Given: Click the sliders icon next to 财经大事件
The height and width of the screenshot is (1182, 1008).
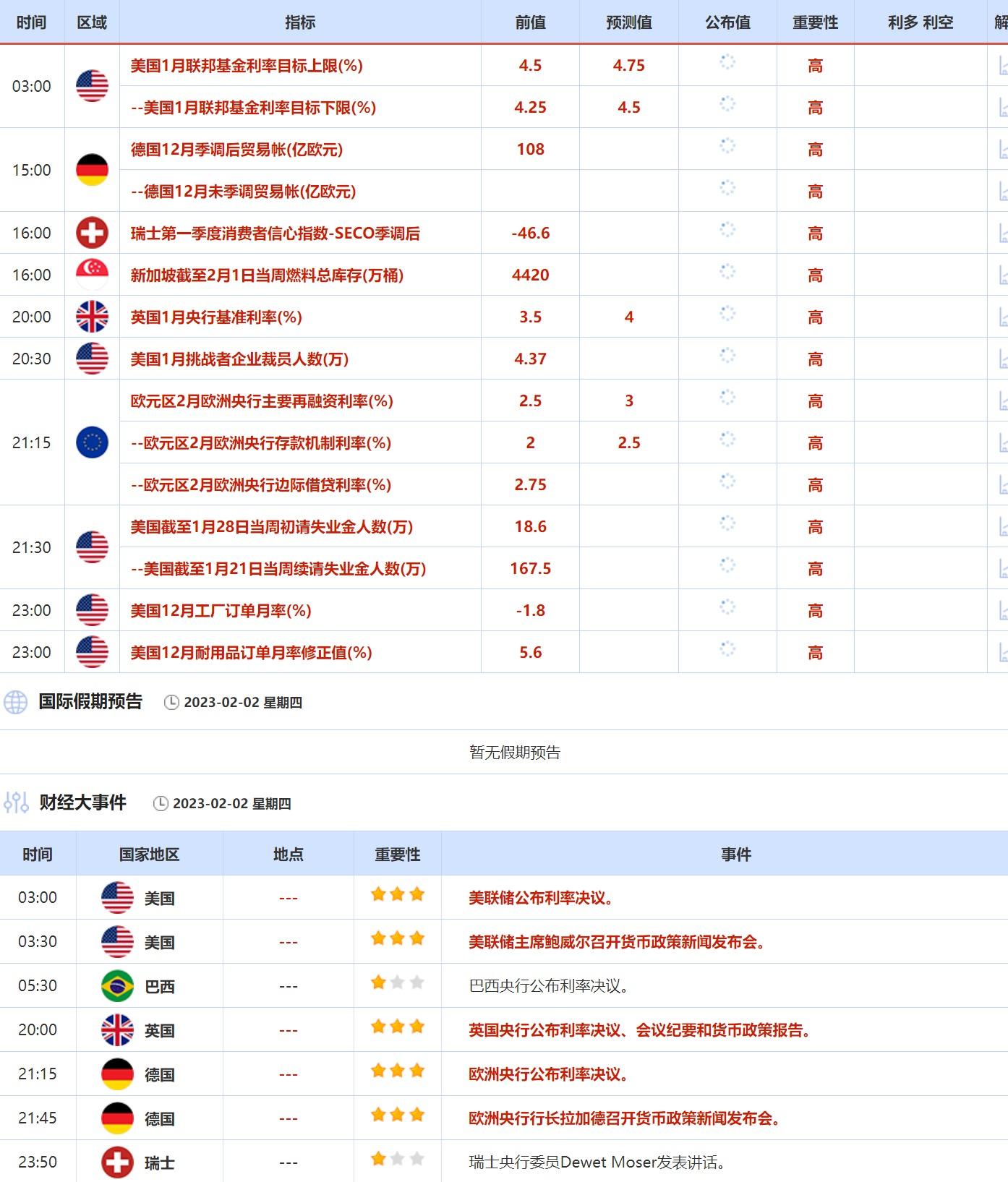Looking at the screenshot, I should point(16,802).
